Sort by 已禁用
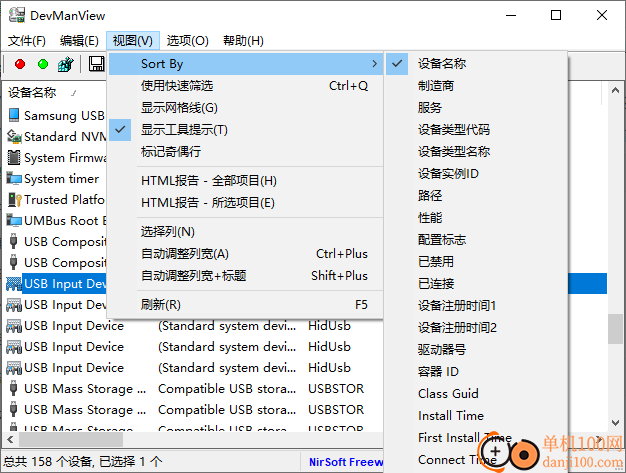Screen dimensions: 626x473 pos(477,262)
